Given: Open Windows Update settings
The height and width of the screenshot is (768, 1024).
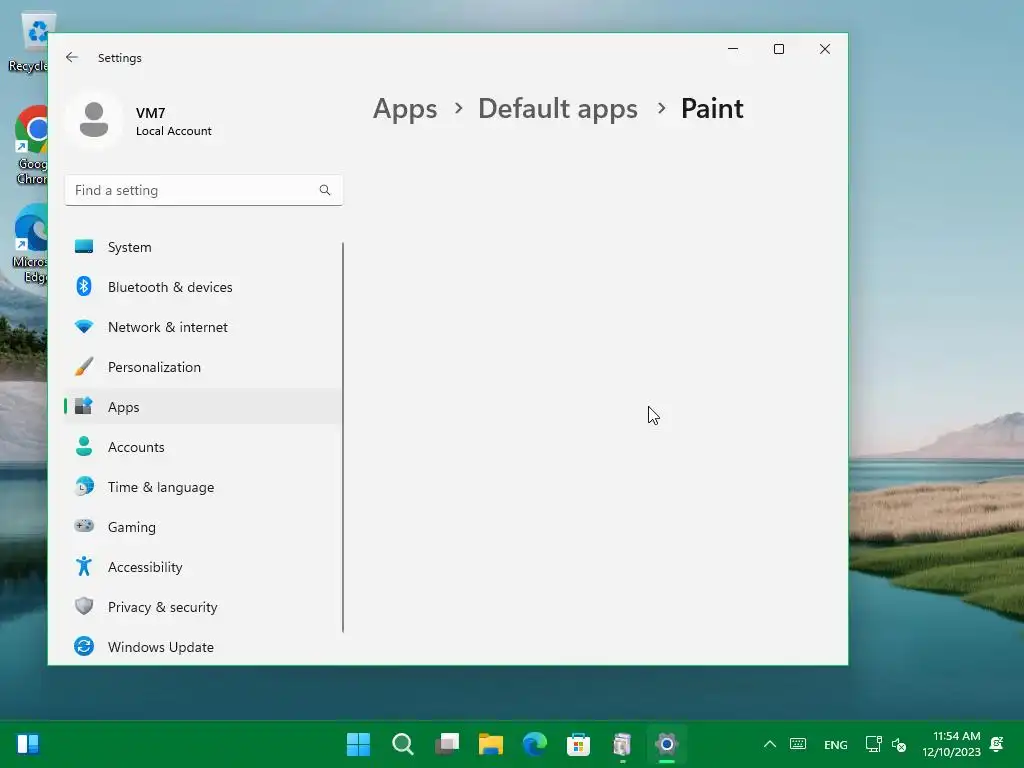Looking at the screenshot, I should [x=203, y=647].
